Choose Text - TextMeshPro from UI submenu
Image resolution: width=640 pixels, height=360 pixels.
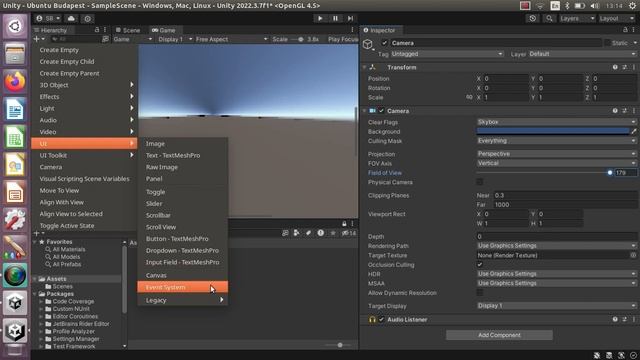pyautogui.click(x=182, y=156)
